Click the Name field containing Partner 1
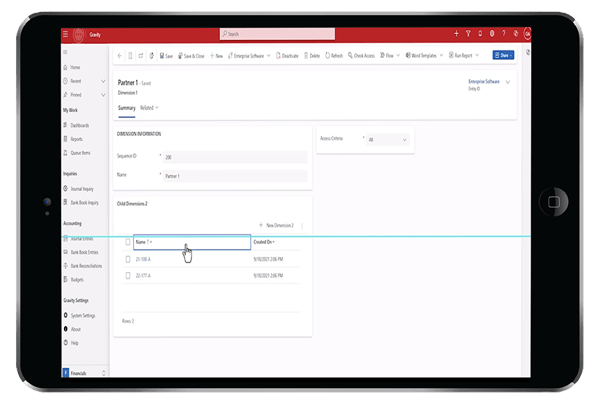 tap(235, 176)
